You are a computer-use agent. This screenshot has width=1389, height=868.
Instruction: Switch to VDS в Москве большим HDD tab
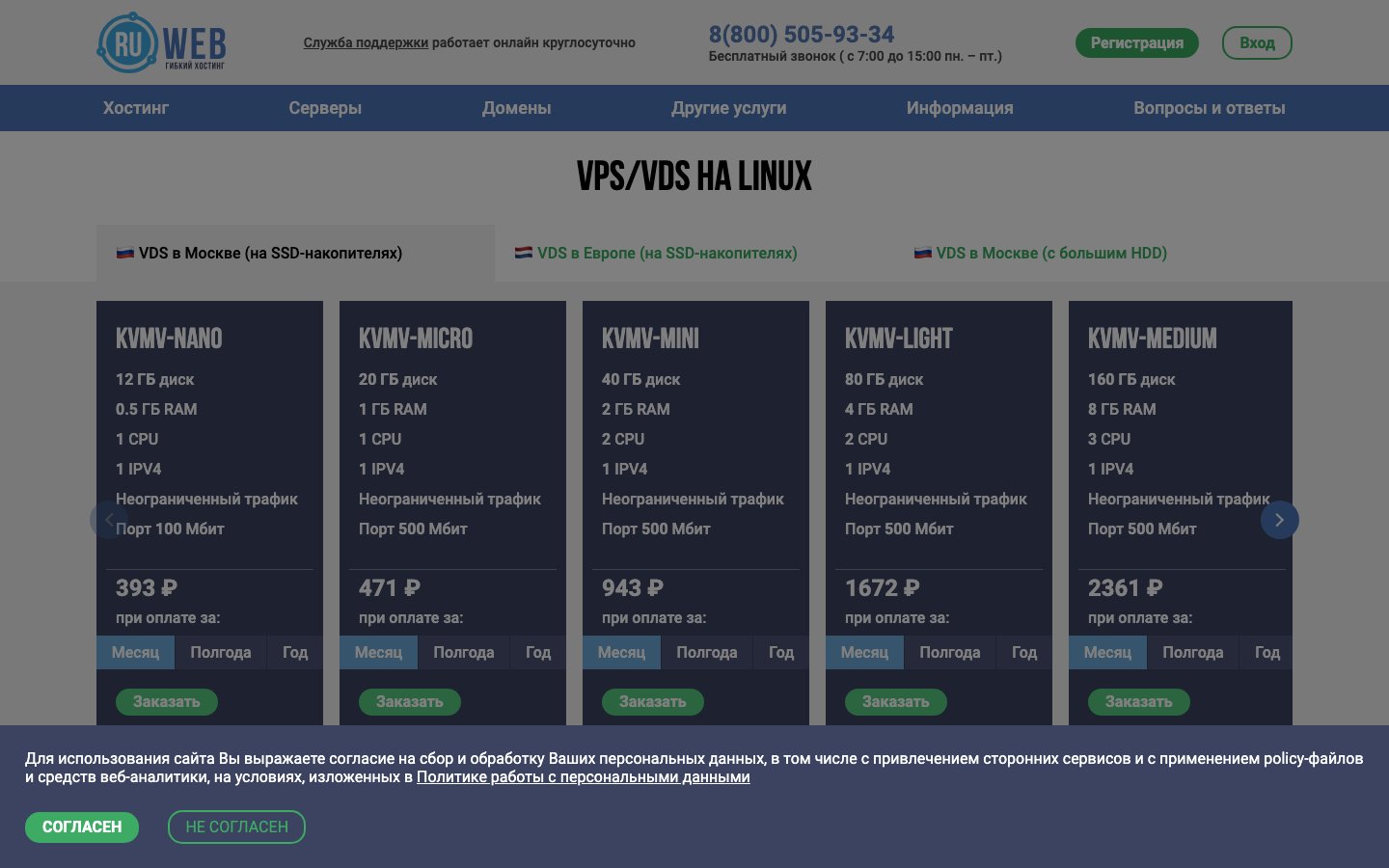click(1093, 253)
